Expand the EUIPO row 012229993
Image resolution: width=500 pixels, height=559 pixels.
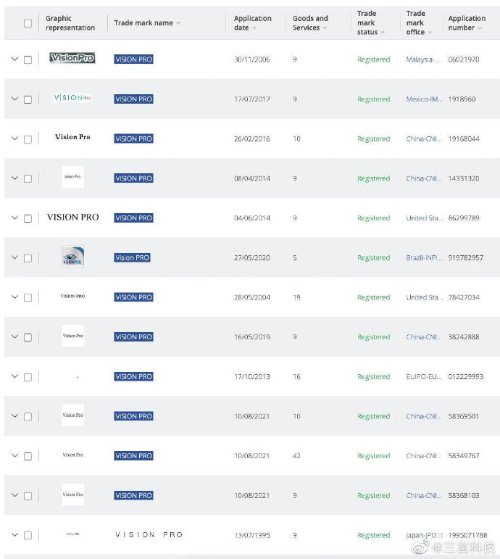(15, 376)
